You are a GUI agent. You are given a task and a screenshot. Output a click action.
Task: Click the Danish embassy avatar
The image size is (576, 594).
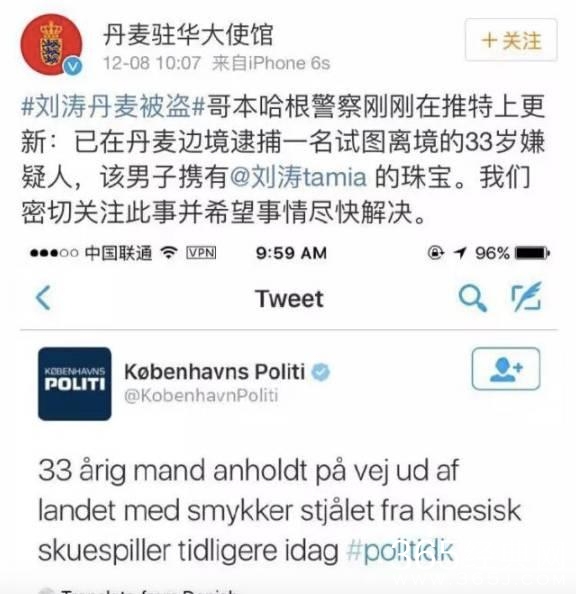pos(51,44)
